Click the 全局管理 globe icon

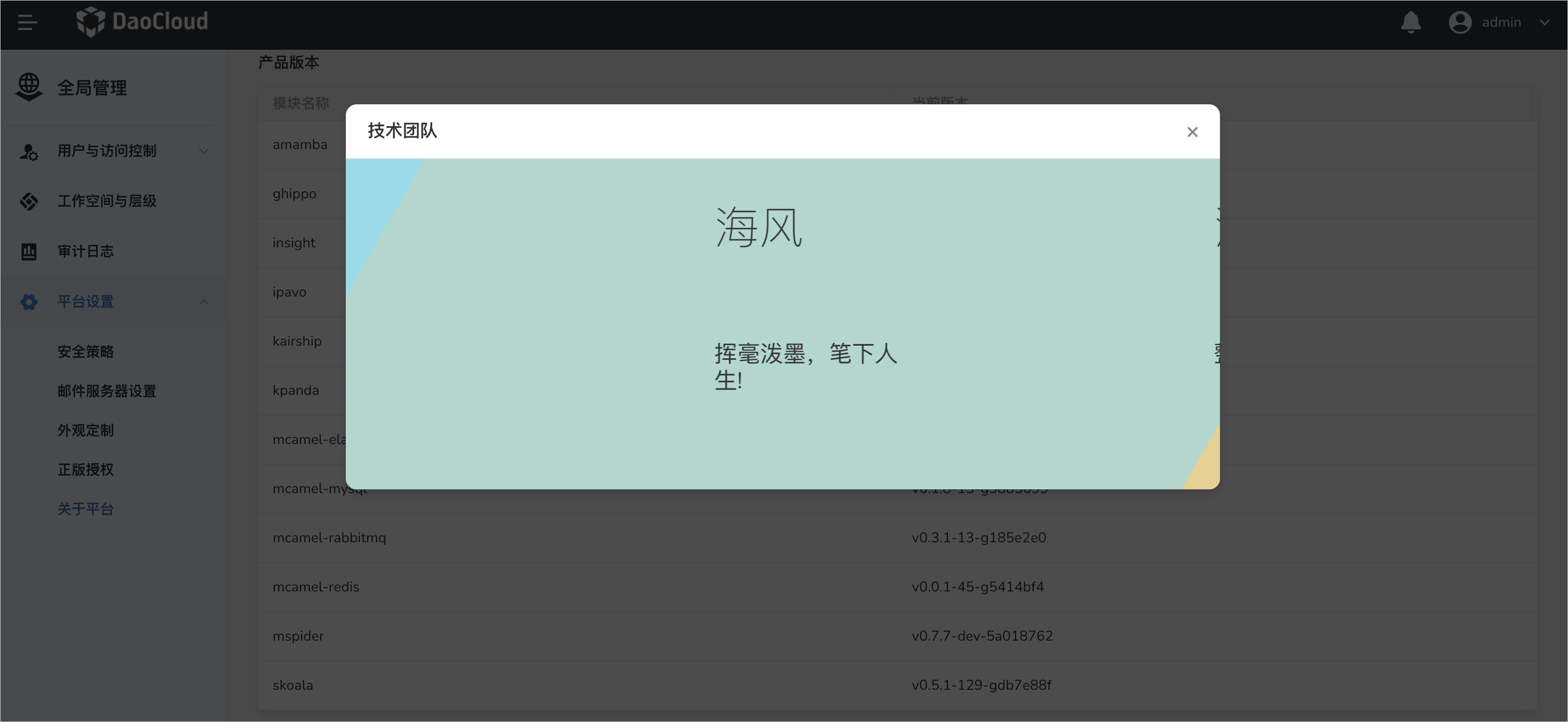(28, 87)
